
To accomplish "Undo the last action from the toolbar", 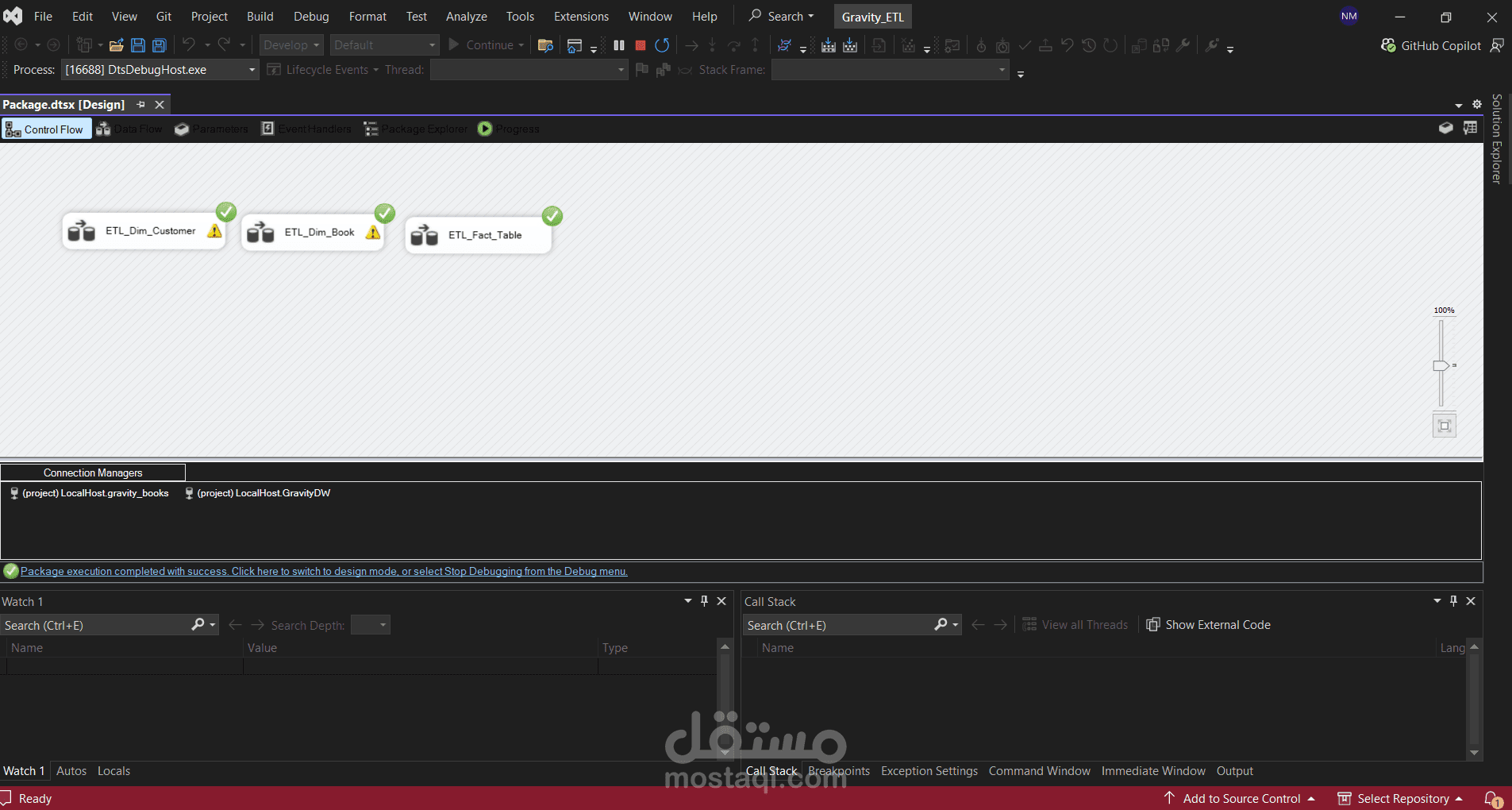I will pos(189,45).
